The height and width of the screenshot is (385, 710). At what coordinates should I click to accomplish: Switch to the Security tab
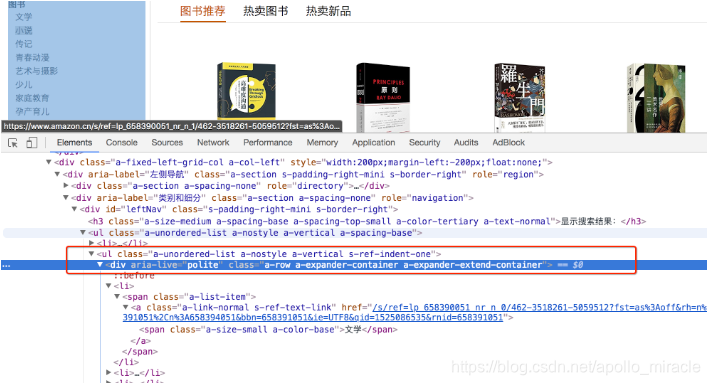point(424,143)
